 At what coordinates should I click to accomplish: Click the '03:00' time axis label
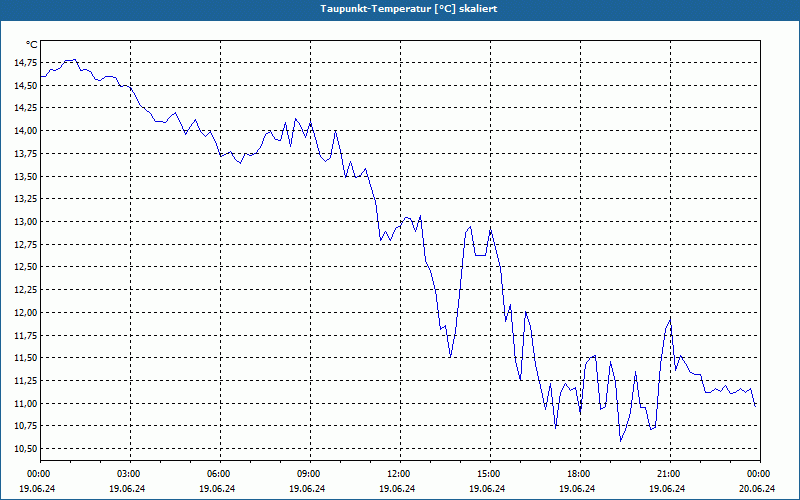pyautogui.click(x=130, y=474)
